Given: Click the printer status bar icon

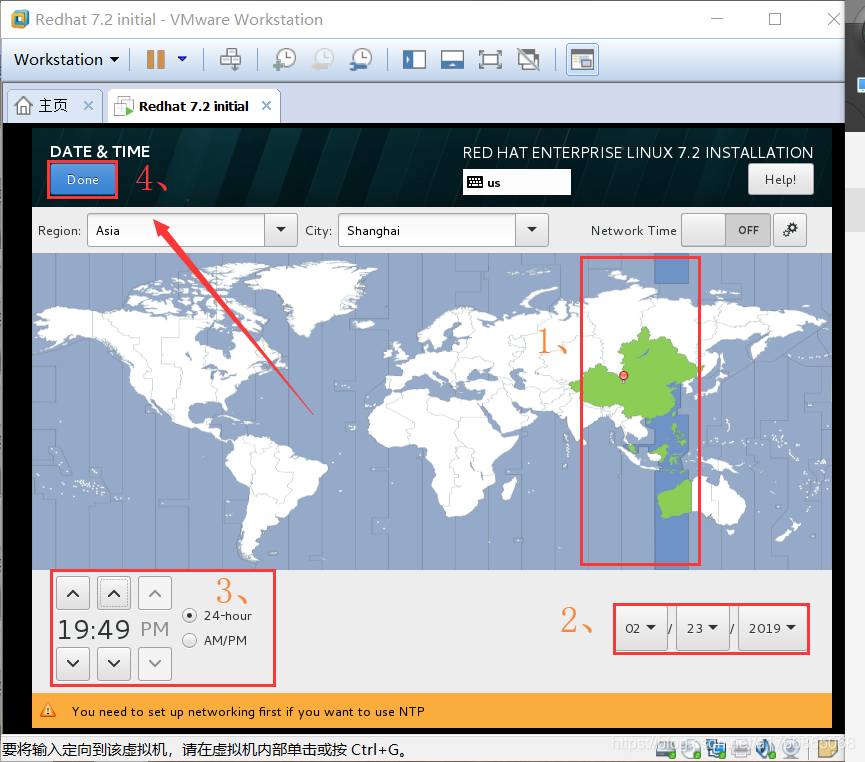Looking at the screenshot, I should point(741,749).
